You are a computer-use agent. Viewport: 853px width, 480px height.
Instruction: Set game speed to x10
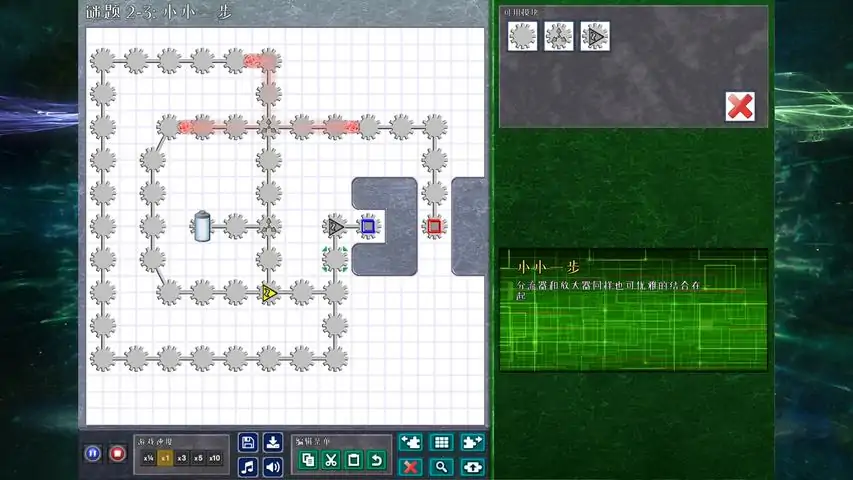click(x=215, y=458)
